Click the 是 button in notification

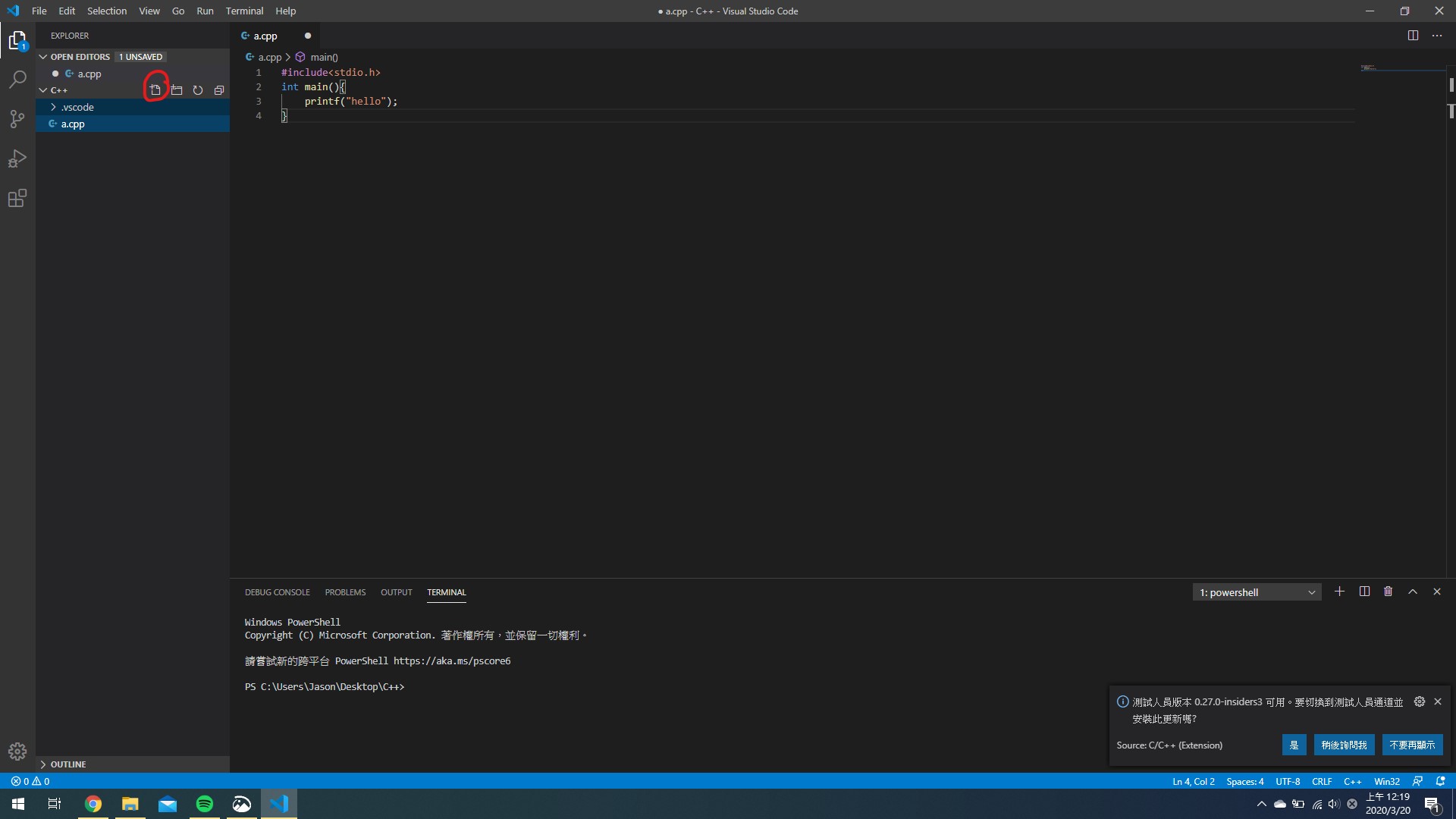click(1294, 745)
